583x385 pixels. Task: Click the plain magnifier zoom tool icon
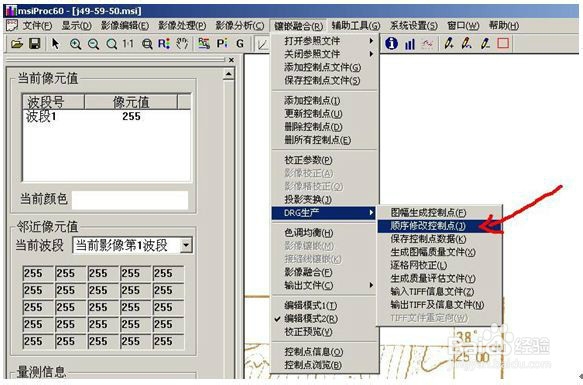[x=112, y=44]
